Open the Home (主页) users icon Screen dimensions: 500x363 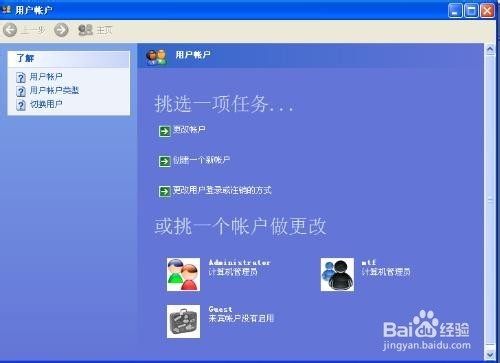[85, 30]
